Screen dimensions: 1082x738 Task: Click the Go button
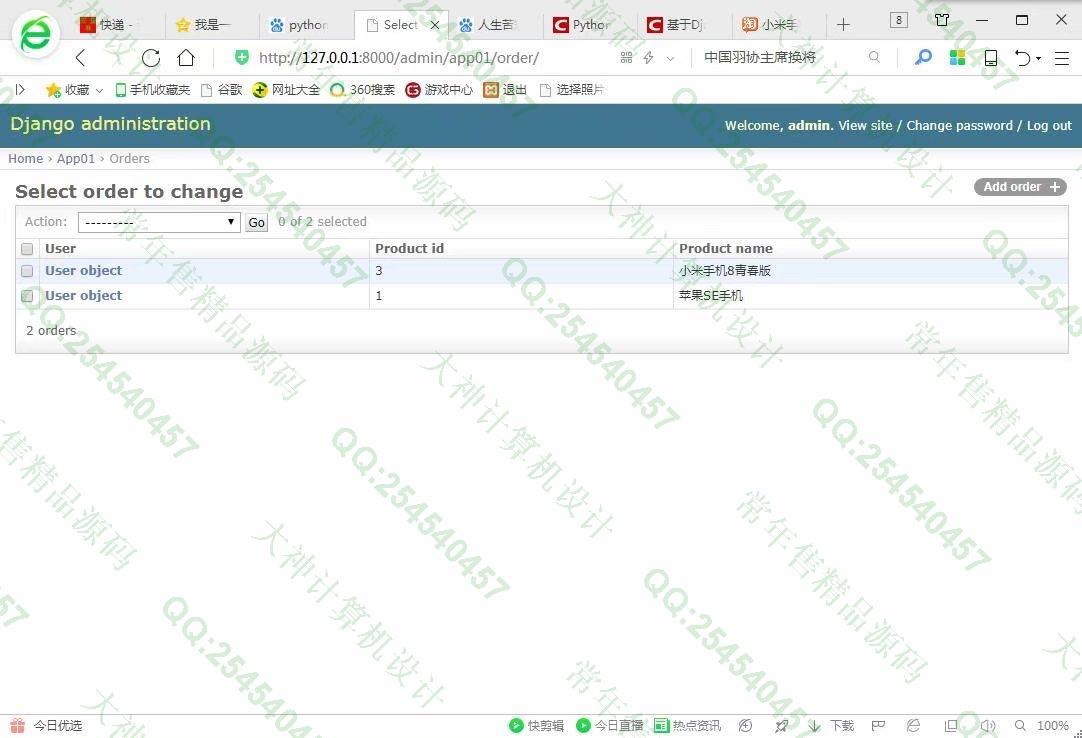[257, 222]
